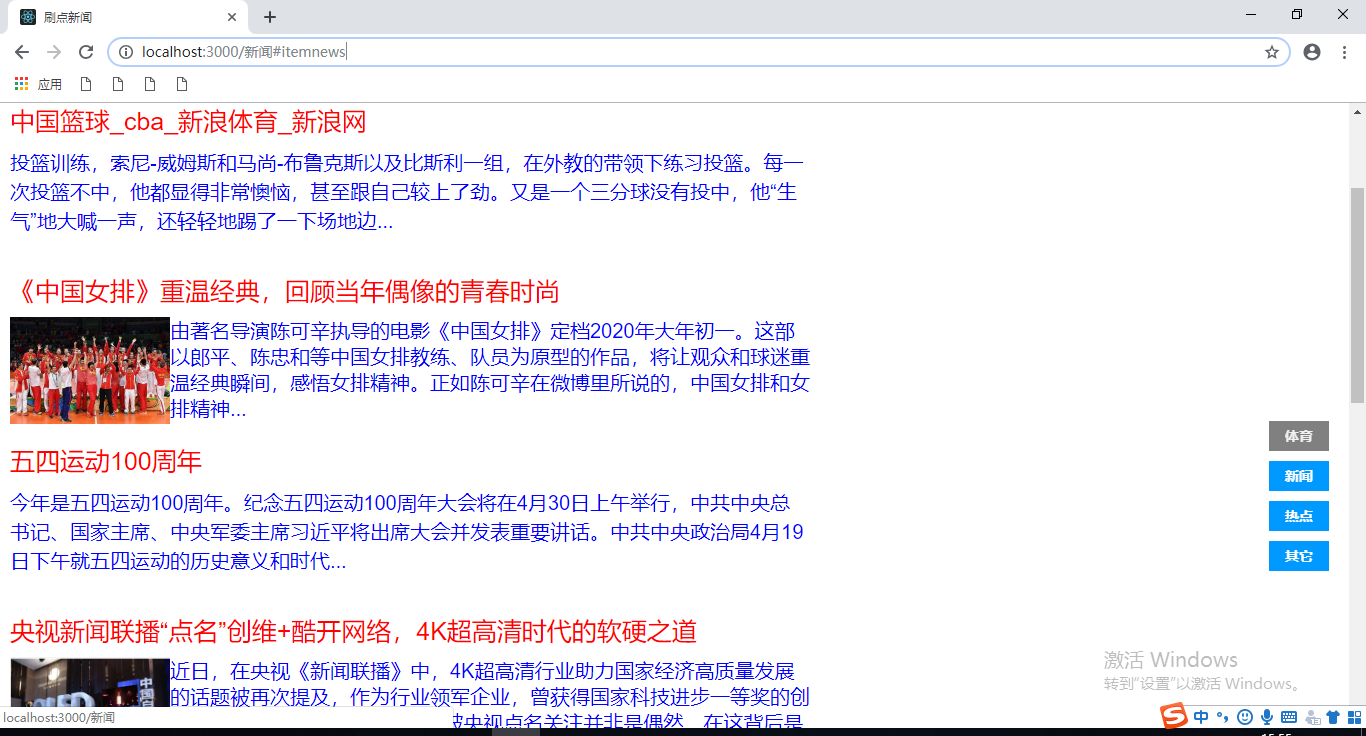The height and width of the screenshot is (736, 1366).
Task: Click the 体育 side navigation button
Action: tap(1299, 436)
